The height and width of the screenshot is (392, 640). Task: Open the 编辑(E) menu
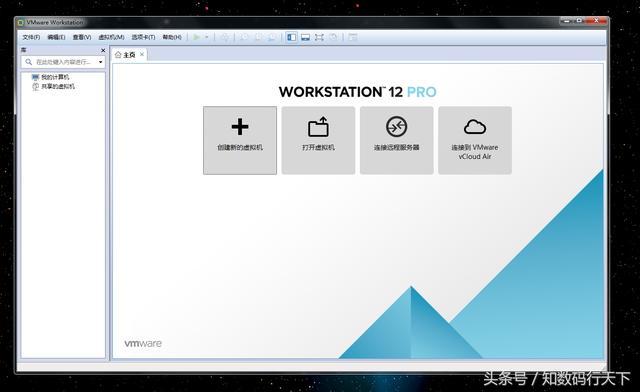coord(56,37)
